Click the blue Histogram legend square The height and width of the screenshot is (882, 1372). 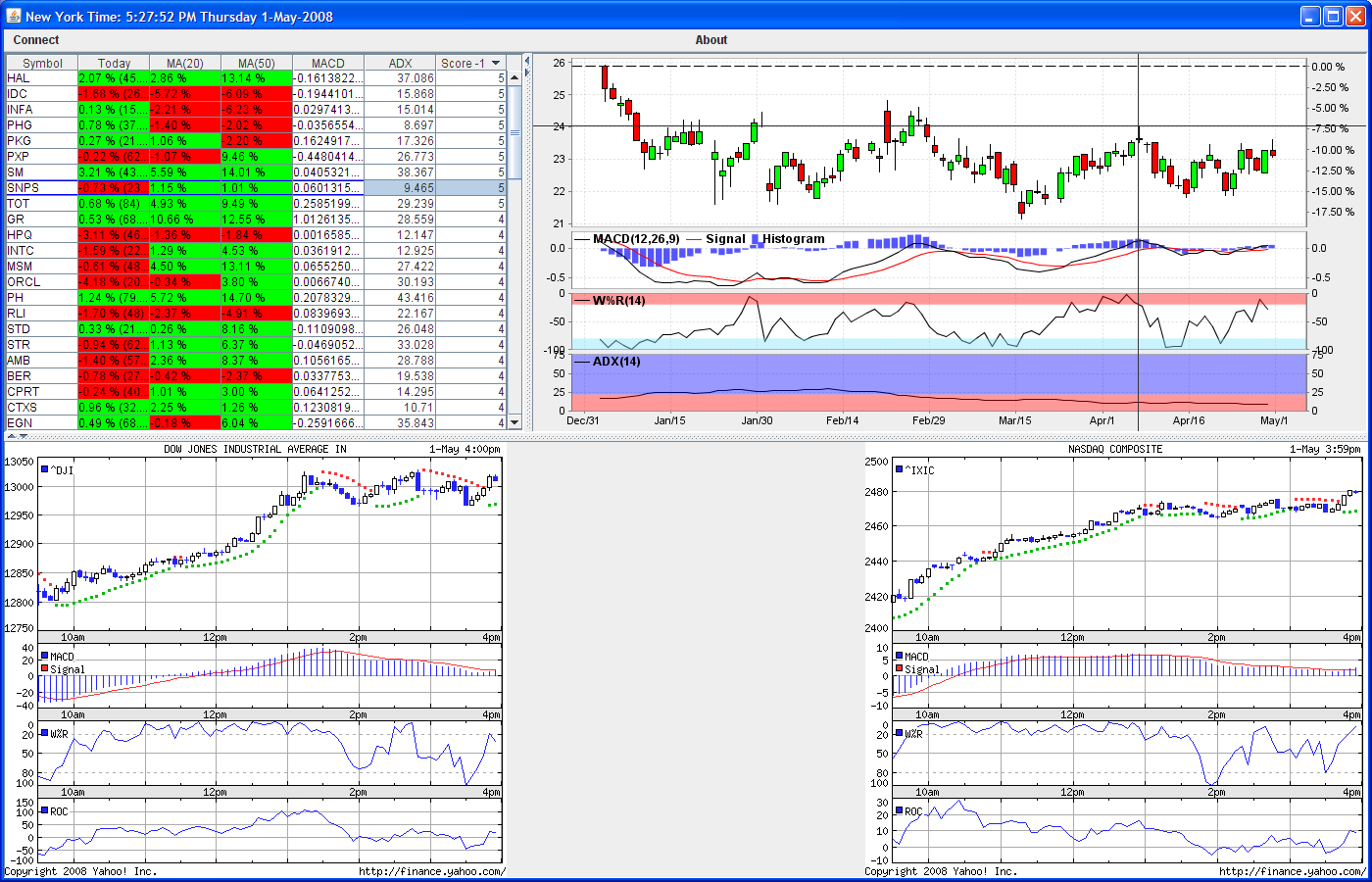pyautogui.click(x=756, y=239)
